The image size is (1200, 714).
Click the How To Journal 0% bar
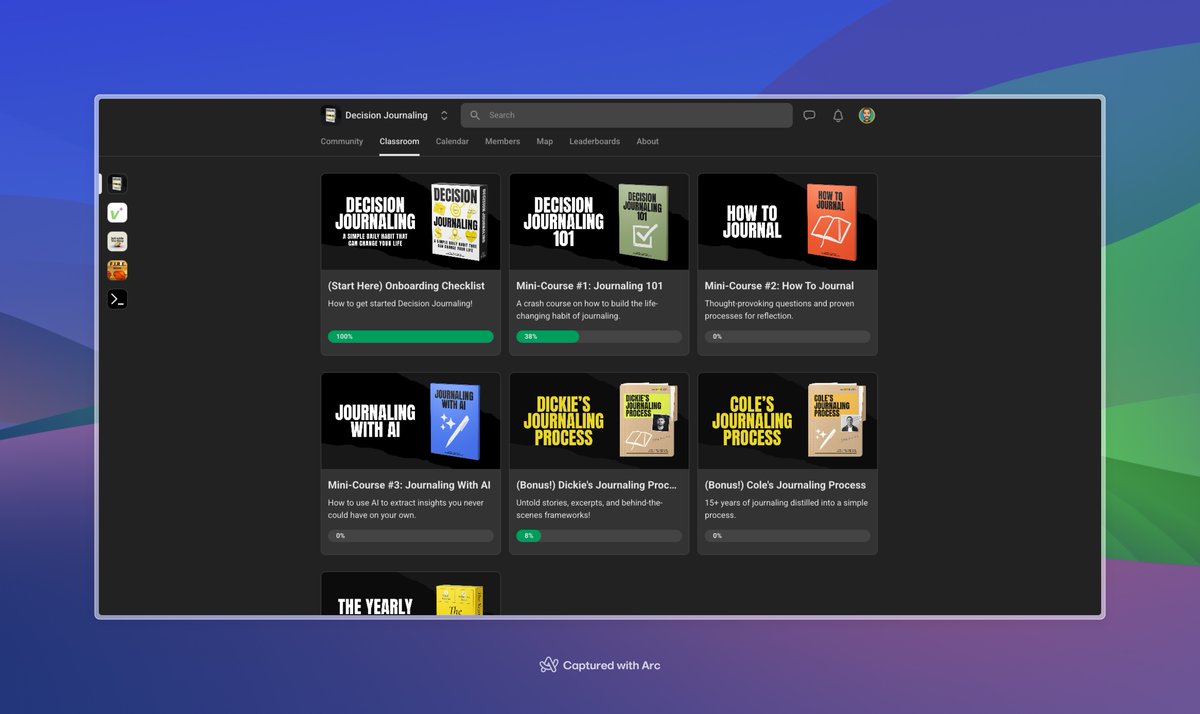787,337
